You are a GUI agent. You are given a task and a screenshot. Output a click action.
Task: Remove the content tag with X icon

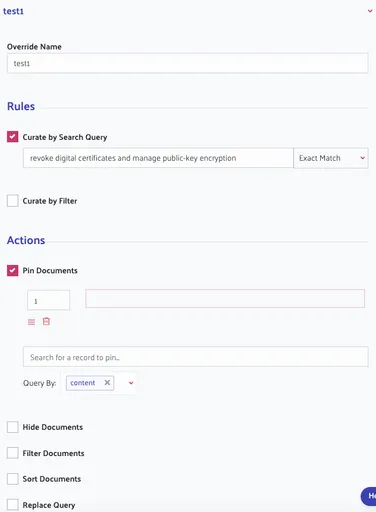click(107, 383)
